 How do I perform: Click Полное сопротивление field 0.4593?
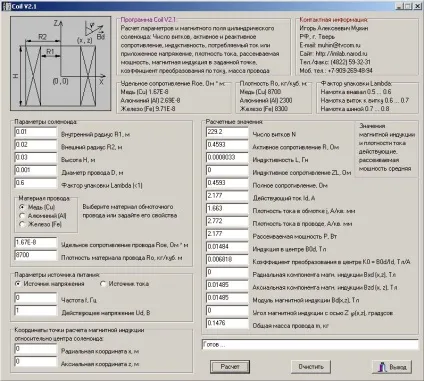pyautogui.click(x=227, y=183)
